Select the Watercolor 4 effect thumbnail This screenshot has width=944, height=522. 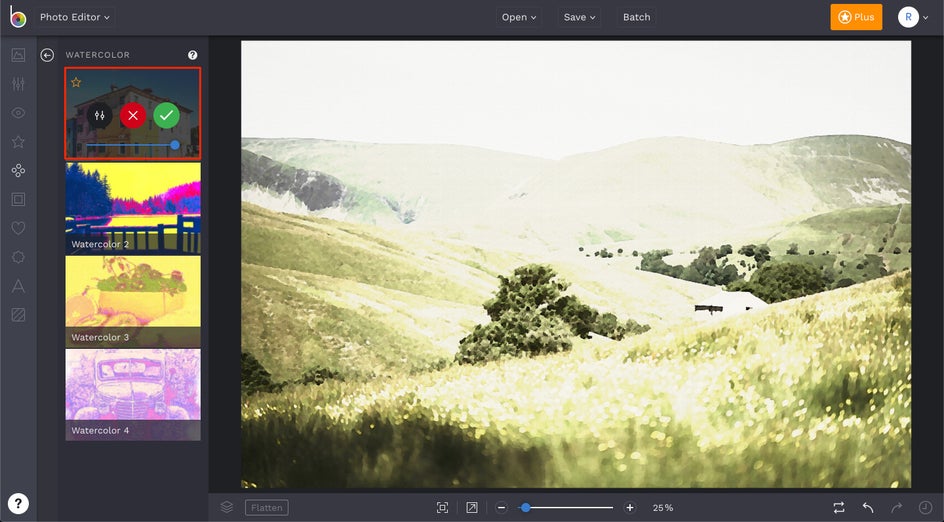coord(133,394)
